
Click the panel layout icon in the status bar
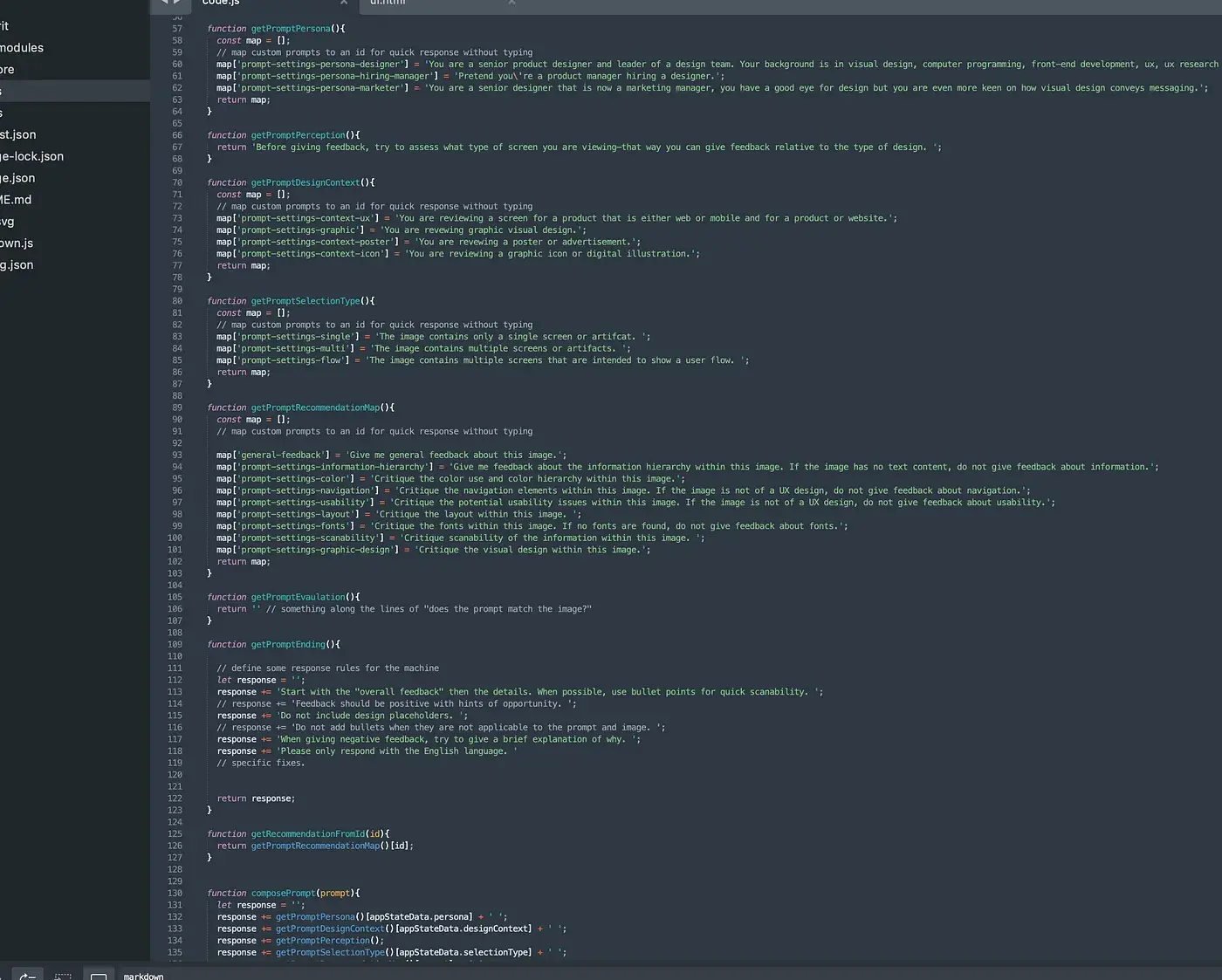(98, 974)
